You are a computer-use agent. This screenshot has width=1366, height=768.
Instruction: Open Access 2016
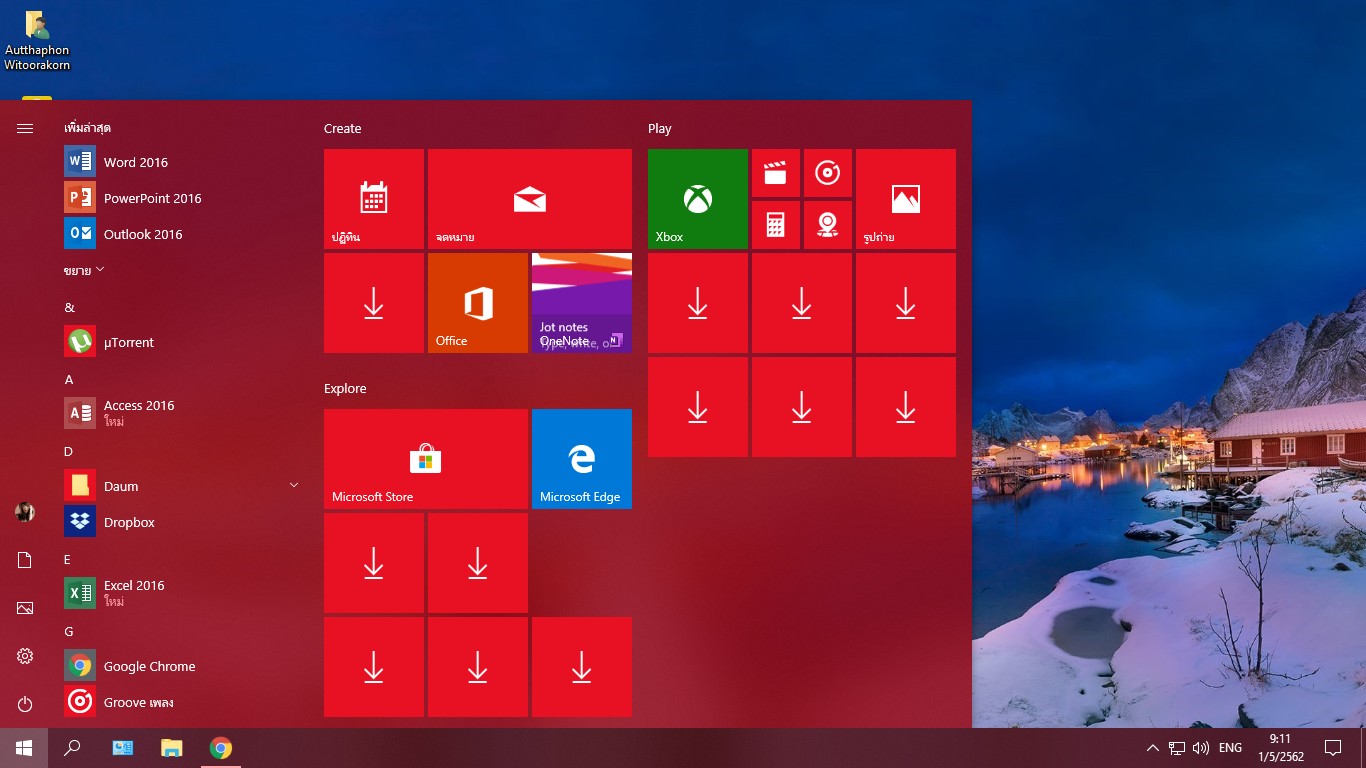coord(180,413)
